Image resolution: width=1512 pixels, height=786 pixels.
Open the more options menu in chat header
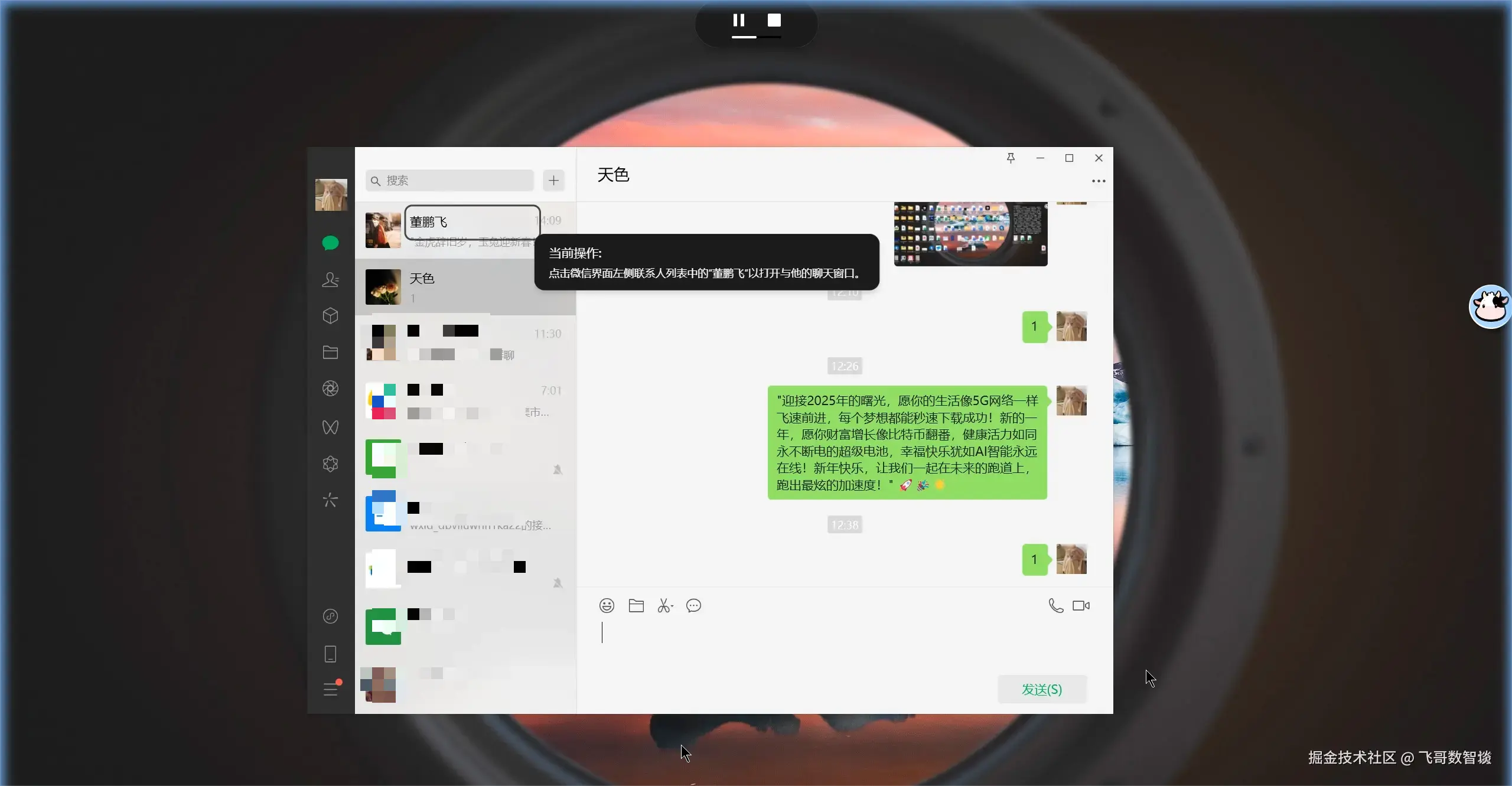click(x=1098, y=181)
